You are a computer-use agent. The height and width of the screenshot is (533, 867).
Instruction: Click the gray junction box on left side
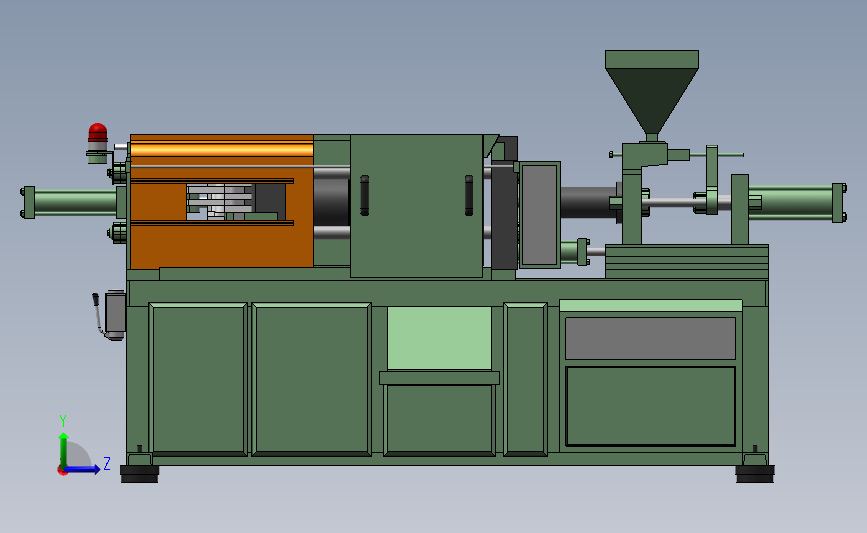(x=115, y=313)
